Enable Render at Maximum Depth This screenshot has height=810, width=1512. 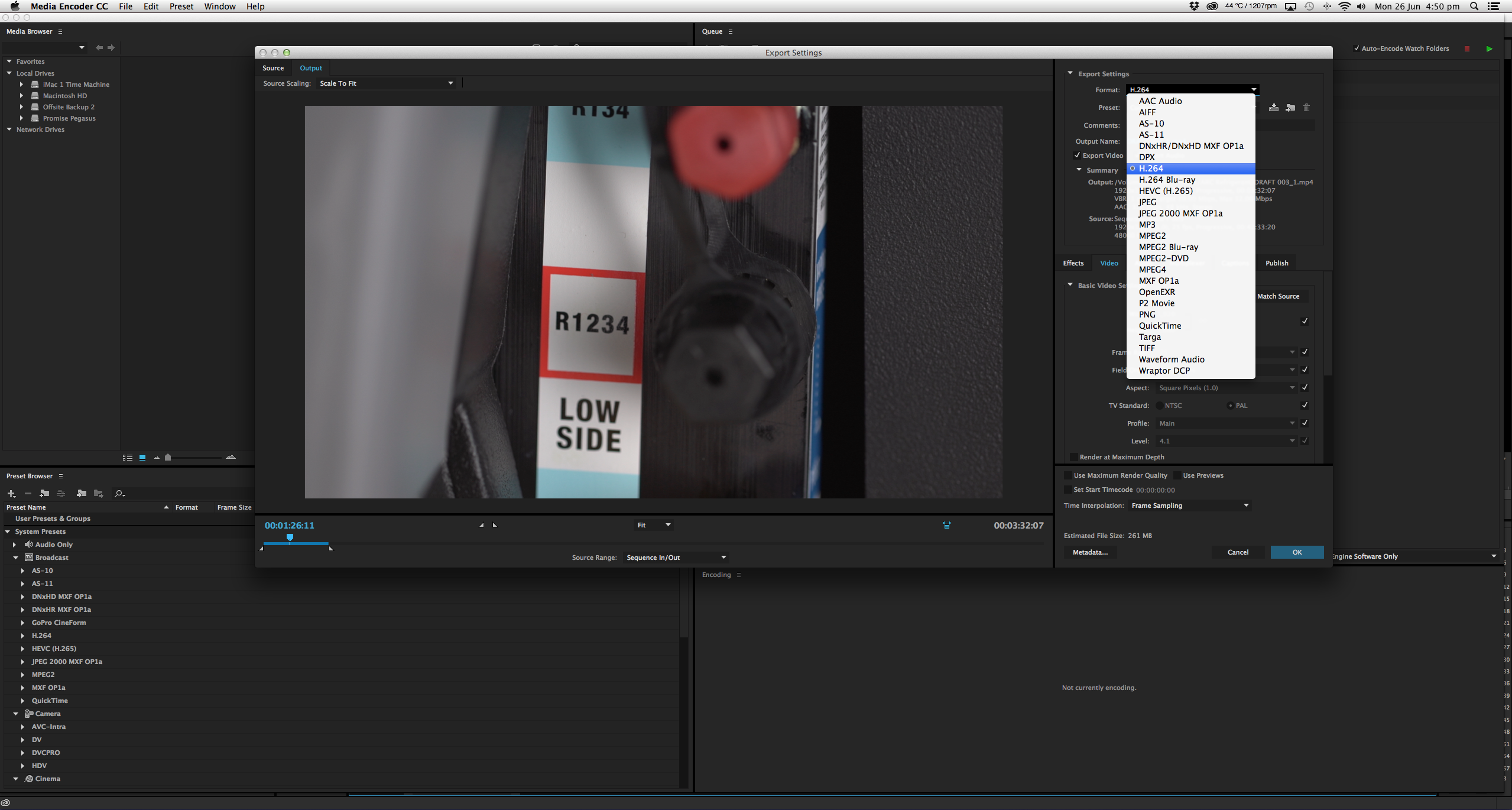[1073, 456]
